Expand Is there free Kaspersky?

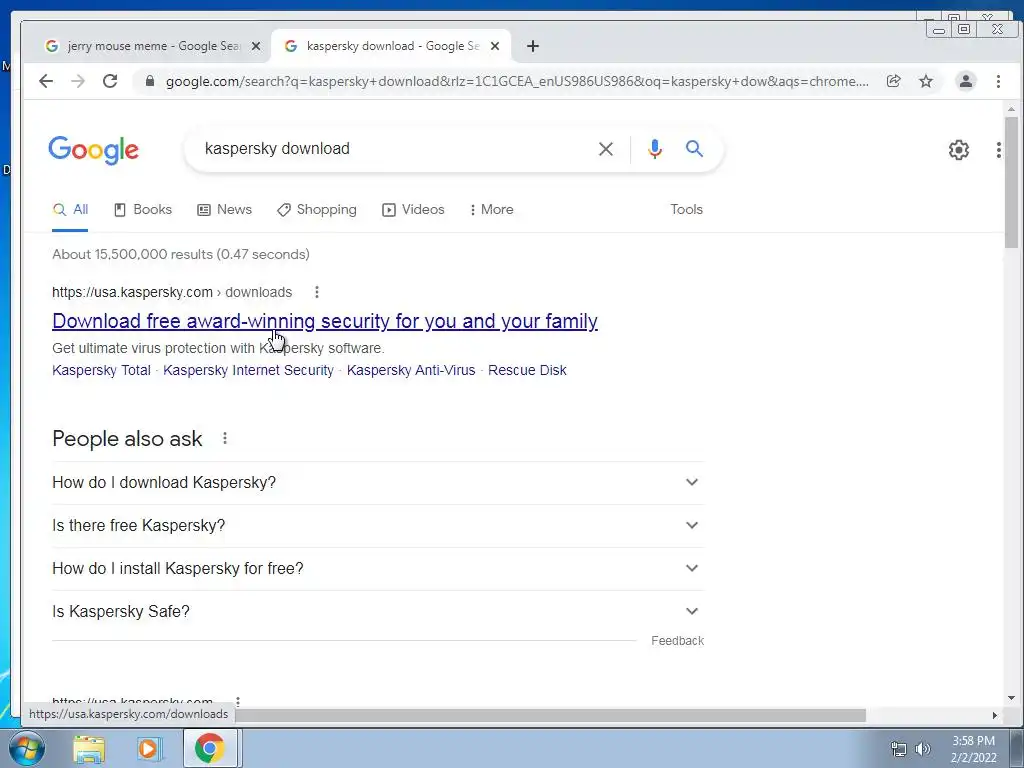click(x=377, y=526)
